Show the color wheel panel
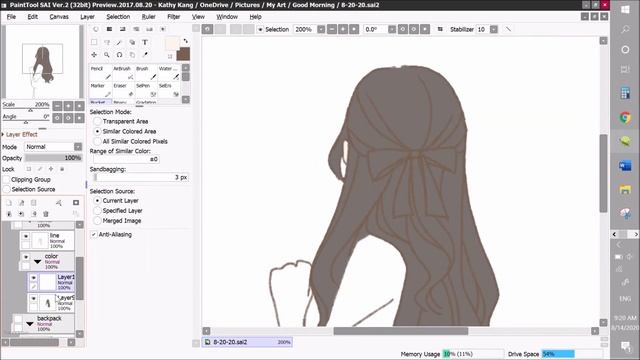This screenshot has width=640, height=360. pos(96,29)
